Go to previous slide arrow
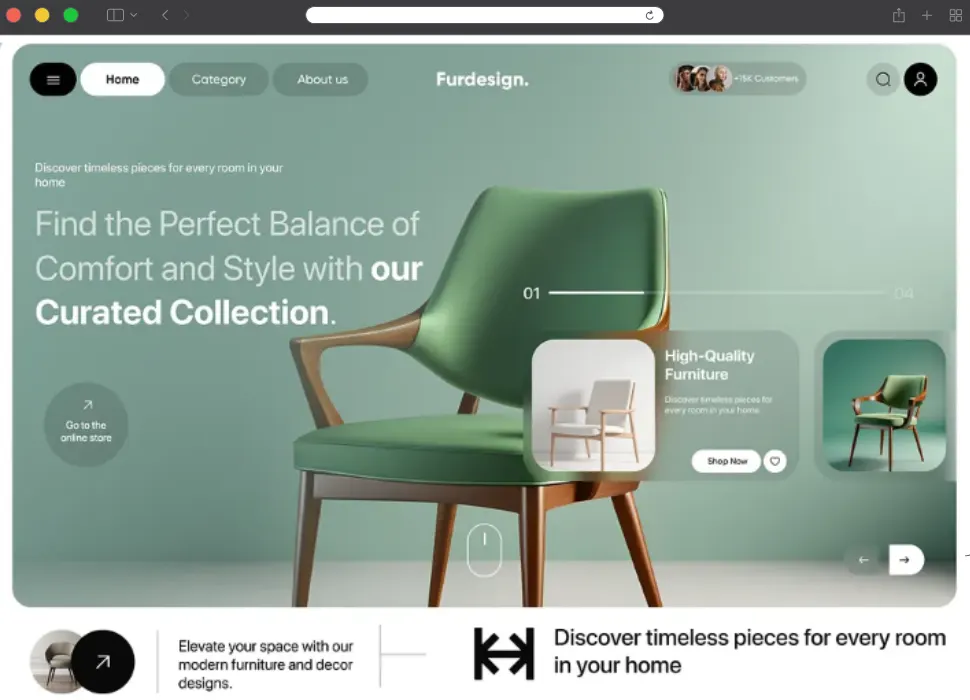Viewport: 970px width, 700px height. [x=864, y=560]
